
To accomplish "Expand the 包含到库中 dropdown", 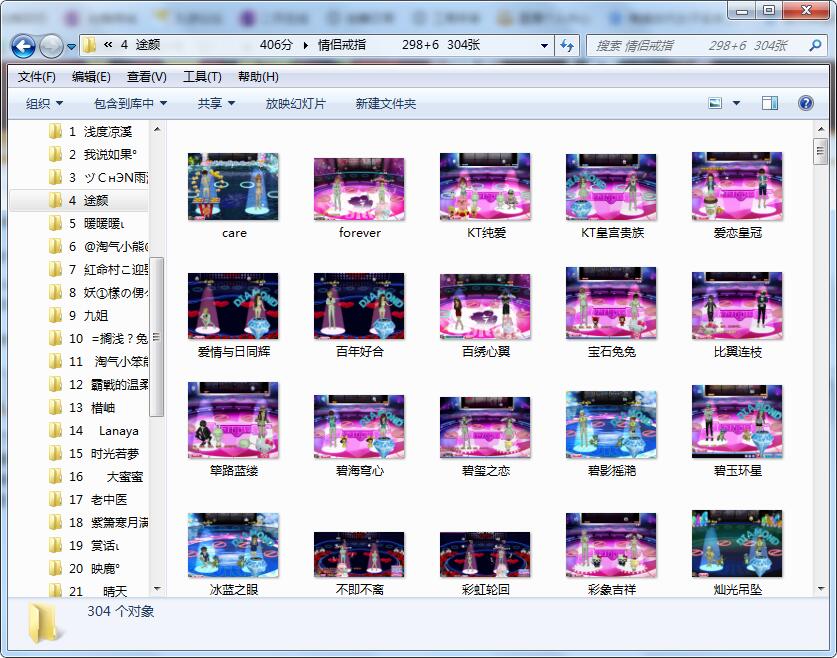I will click(130, 104).
